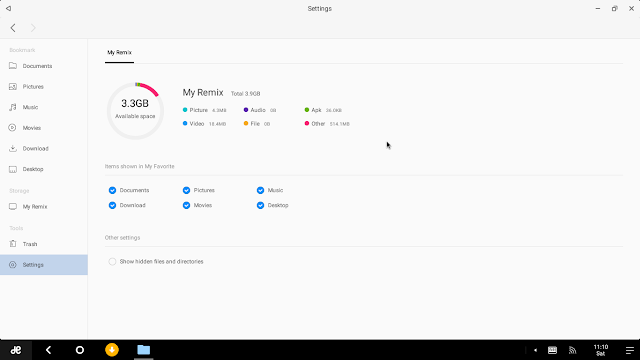Click the teal Picture storage color dot
This screenshot has width=640, height=360.
(x=185, y=110)
